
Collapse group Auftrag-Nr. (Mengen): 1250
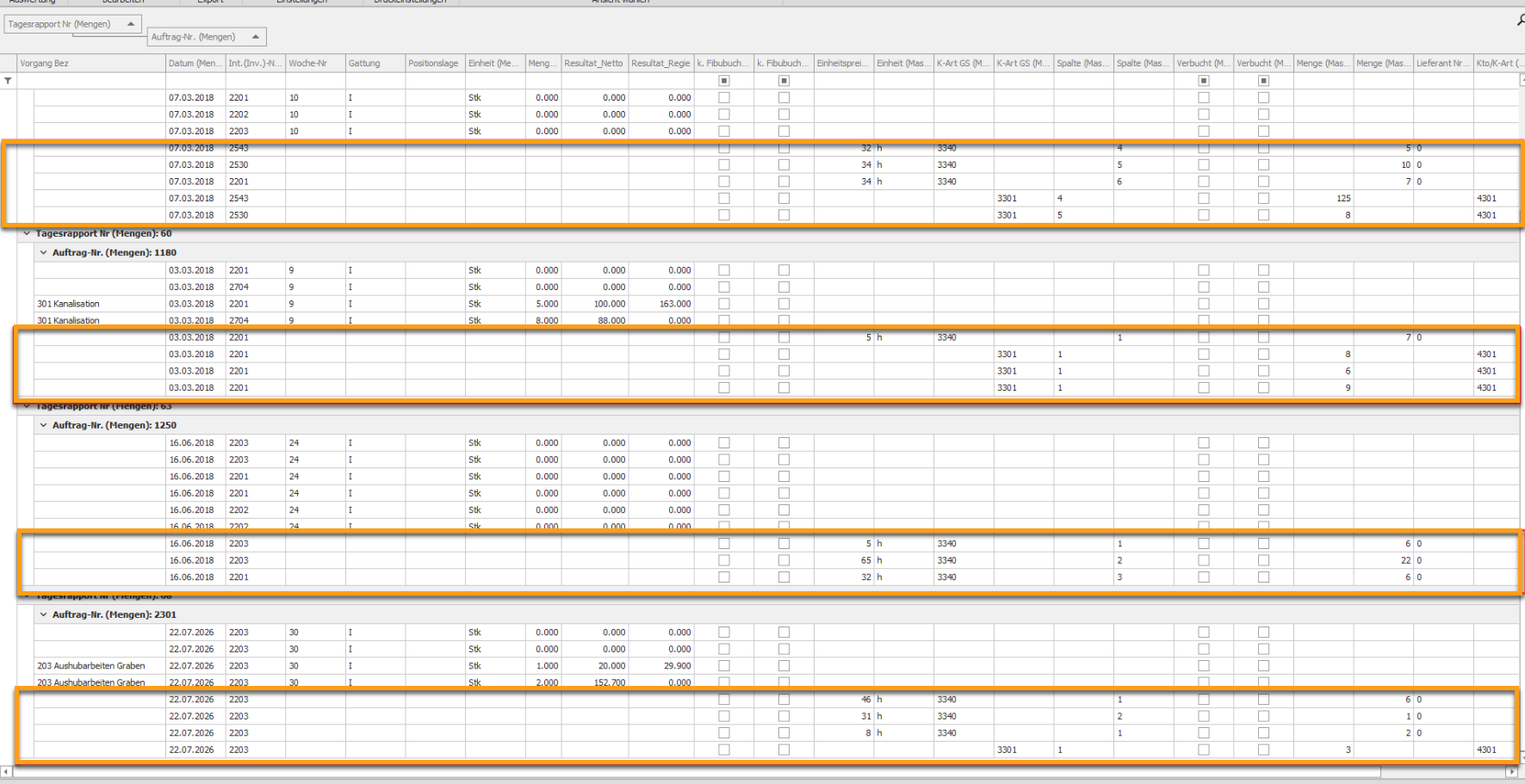[x=43, y=425]
